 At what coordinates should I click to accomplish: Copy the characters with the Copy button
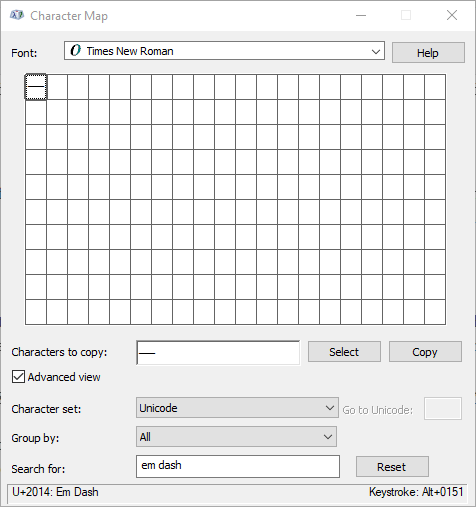[425, 352]
